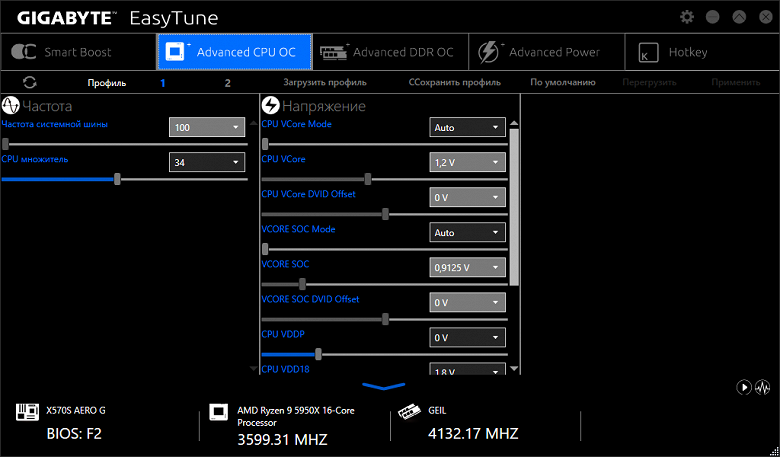Image resolution: width=780 pixels, height=457 pixels.
Task: Click the Hotkey keyboard icon
Action: click(x=648, y=52)
